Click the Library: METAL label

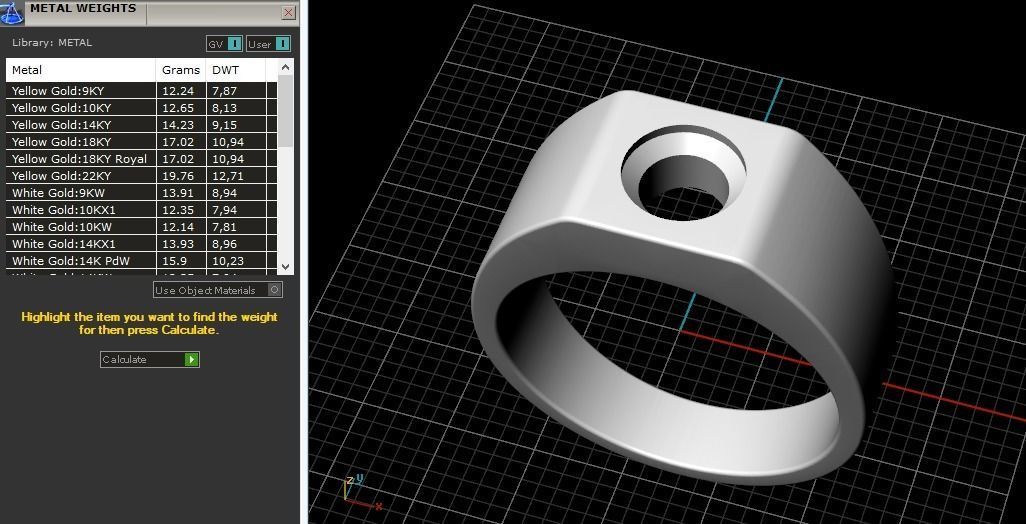coord(52,43)
